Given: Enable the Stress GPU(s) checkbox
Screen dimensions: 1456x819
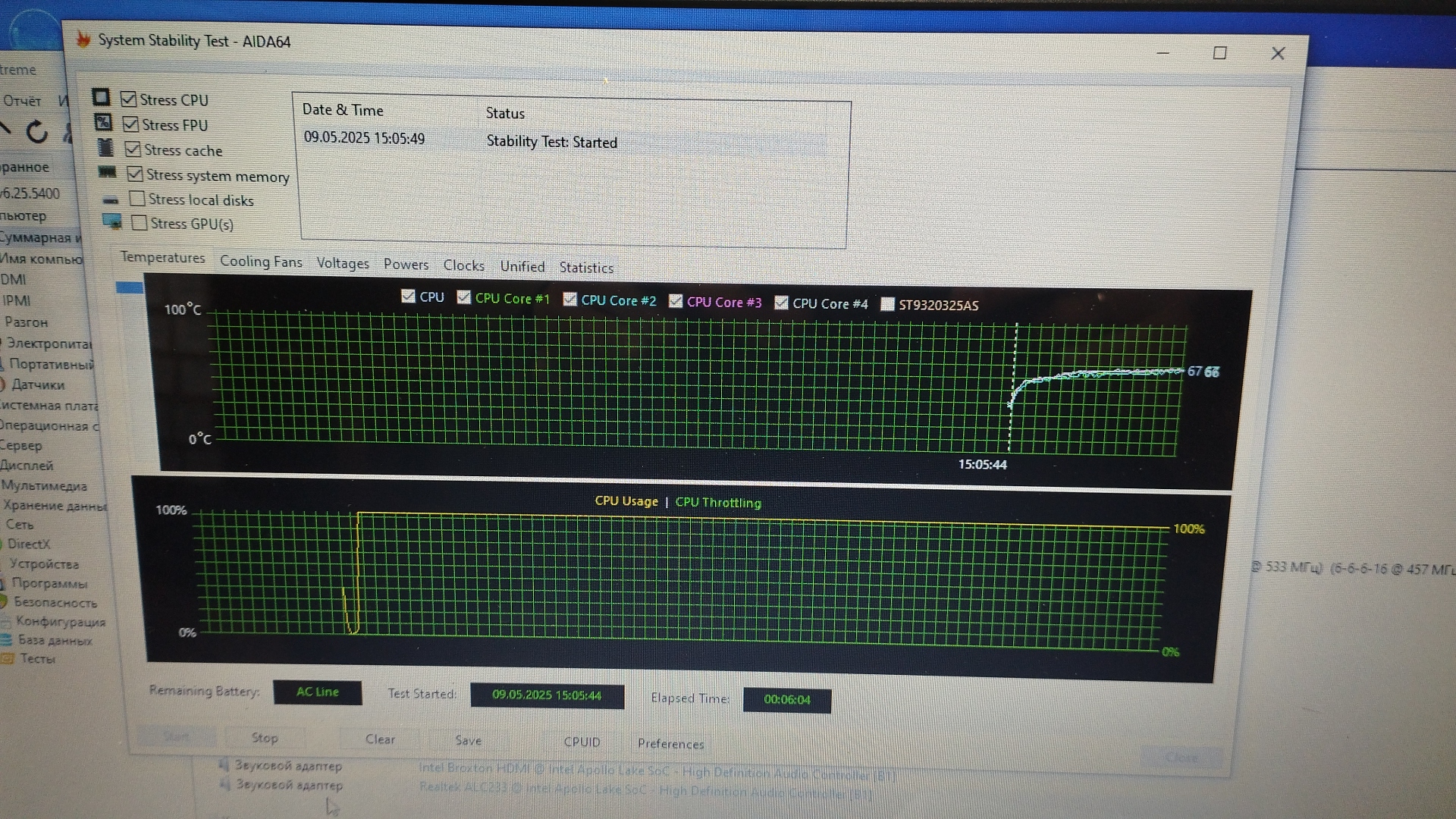Looking at the screenshot, I should [140, 223].
